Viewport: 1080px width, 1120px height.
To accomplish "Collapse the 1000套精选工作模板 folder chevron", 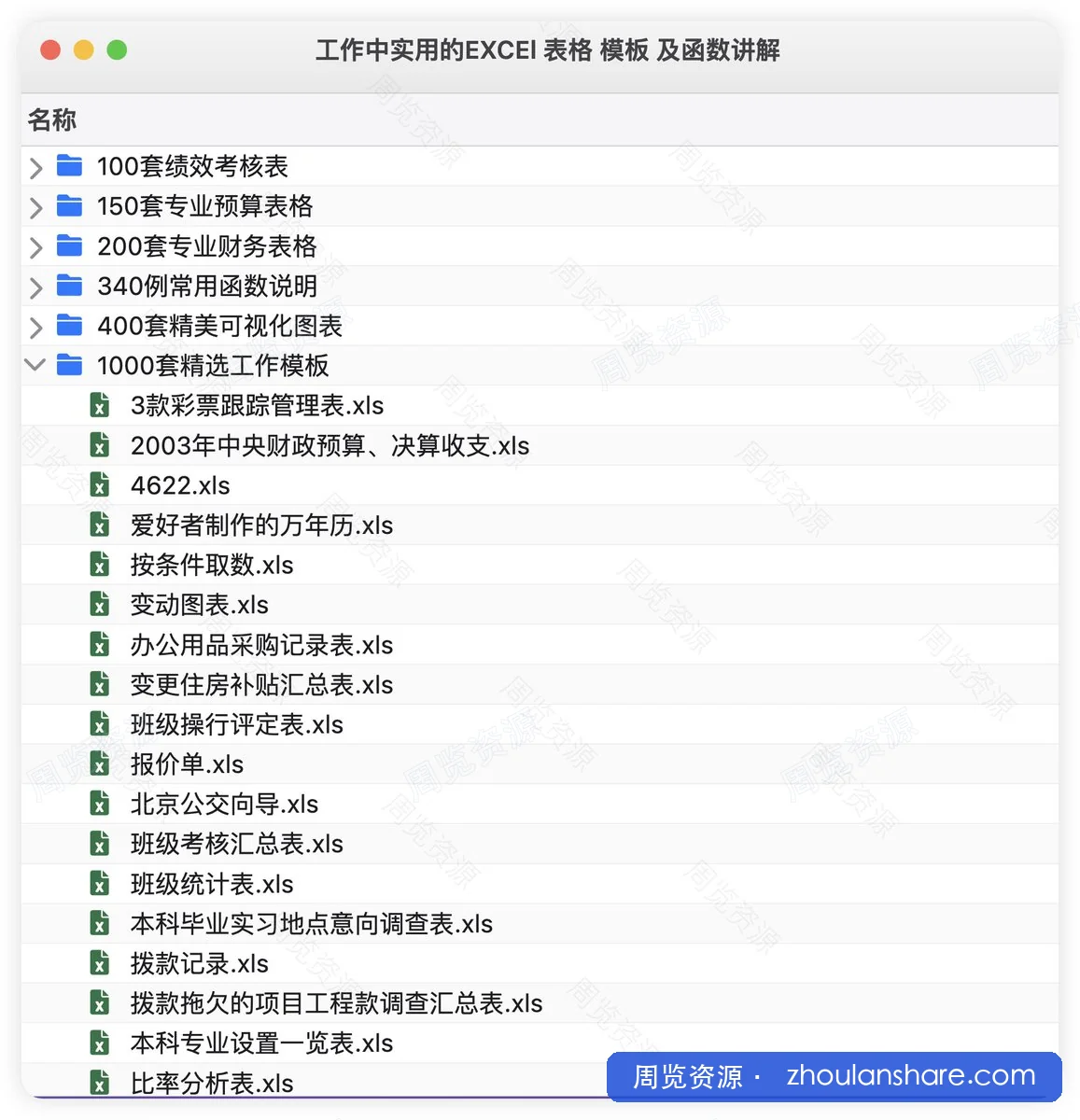I will click(x=35, y=365).
